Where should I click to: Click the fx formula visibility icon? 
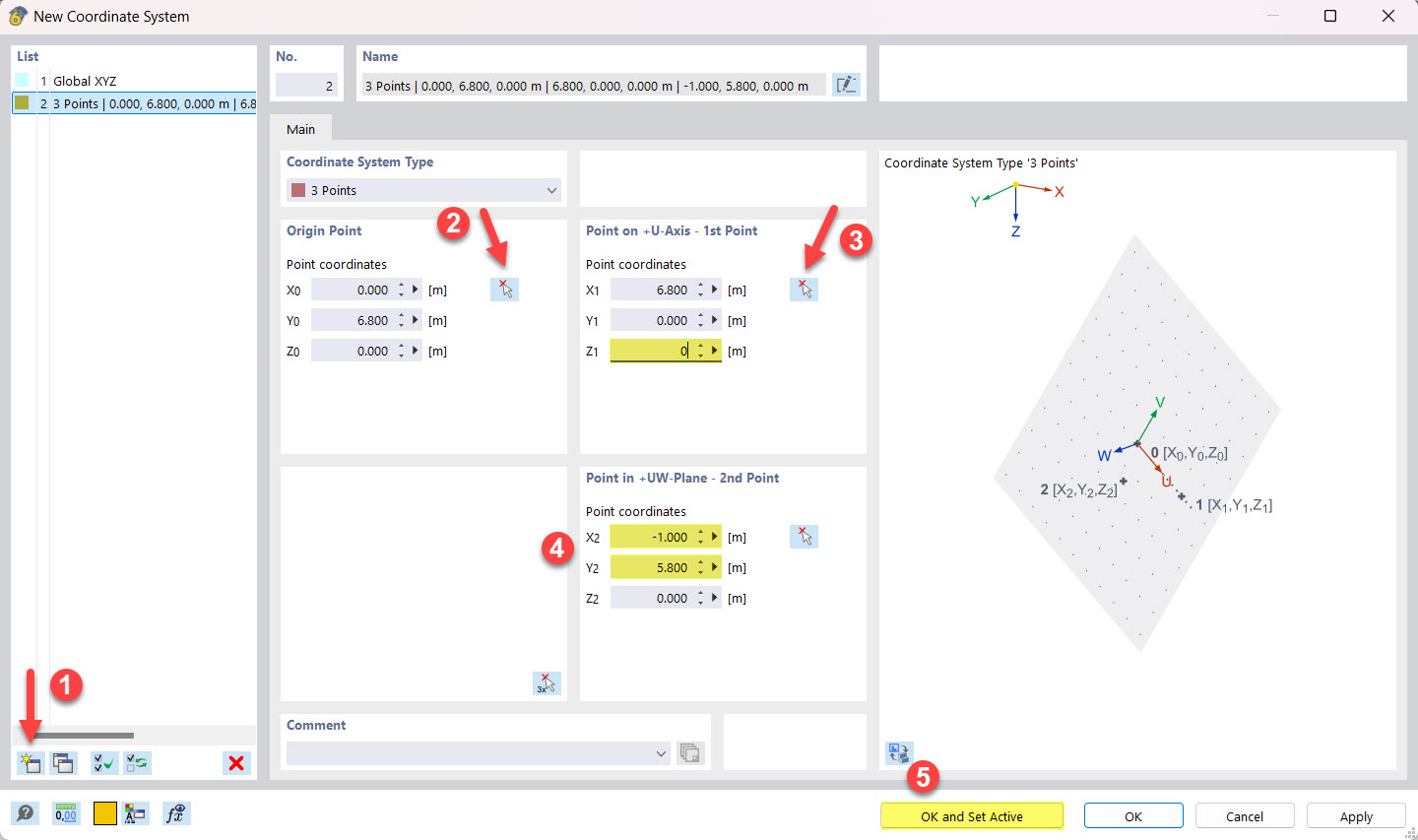(x=176, y=813)
